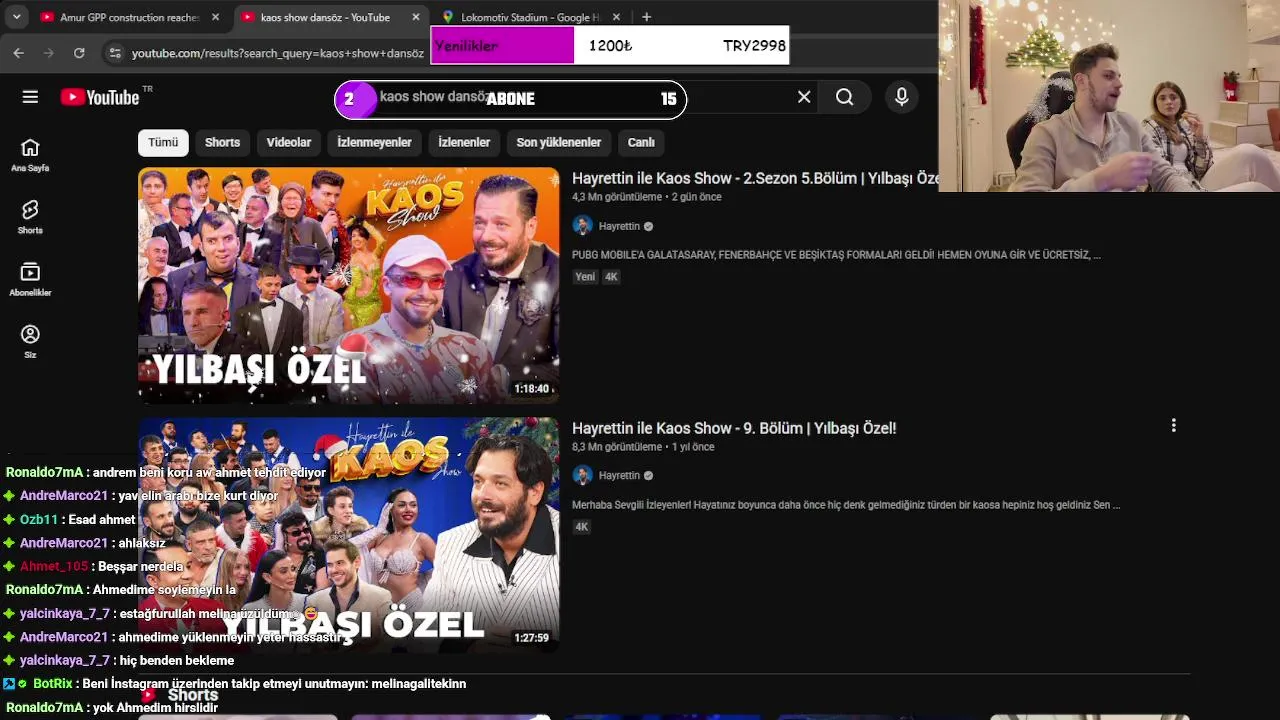Image resolution: width=1280 pixels, height=720 pixels.
Task: Select the Canlı filter chip
Action: (641, 142)
